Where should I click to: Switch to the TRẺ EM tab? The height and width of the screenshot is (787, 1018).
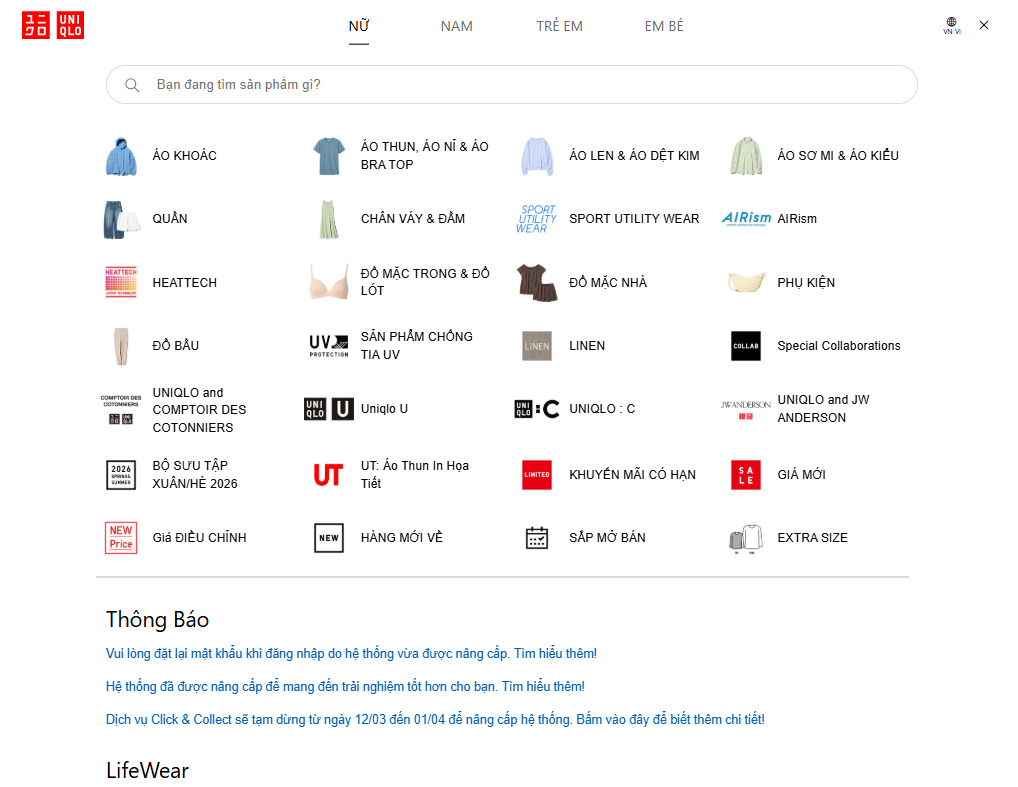pyautogui.click(x=559, y=26)
